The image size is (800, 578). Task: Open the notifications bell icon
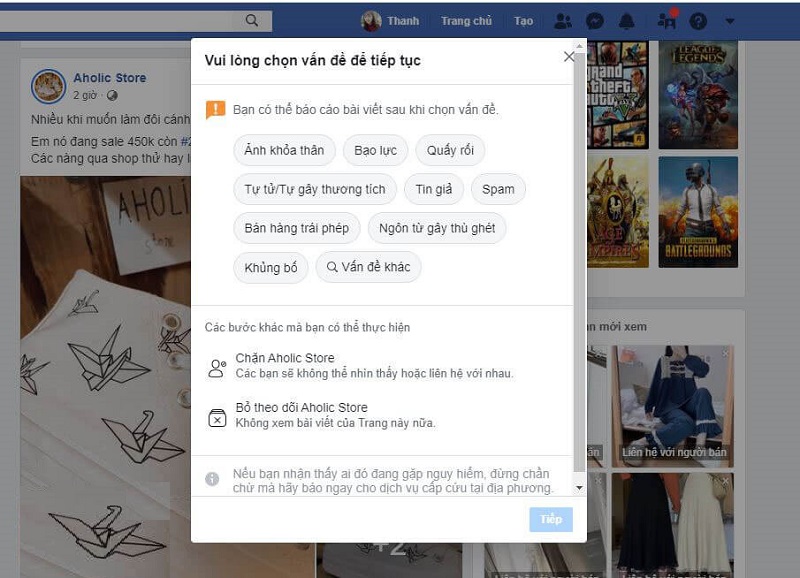point(627,20)
